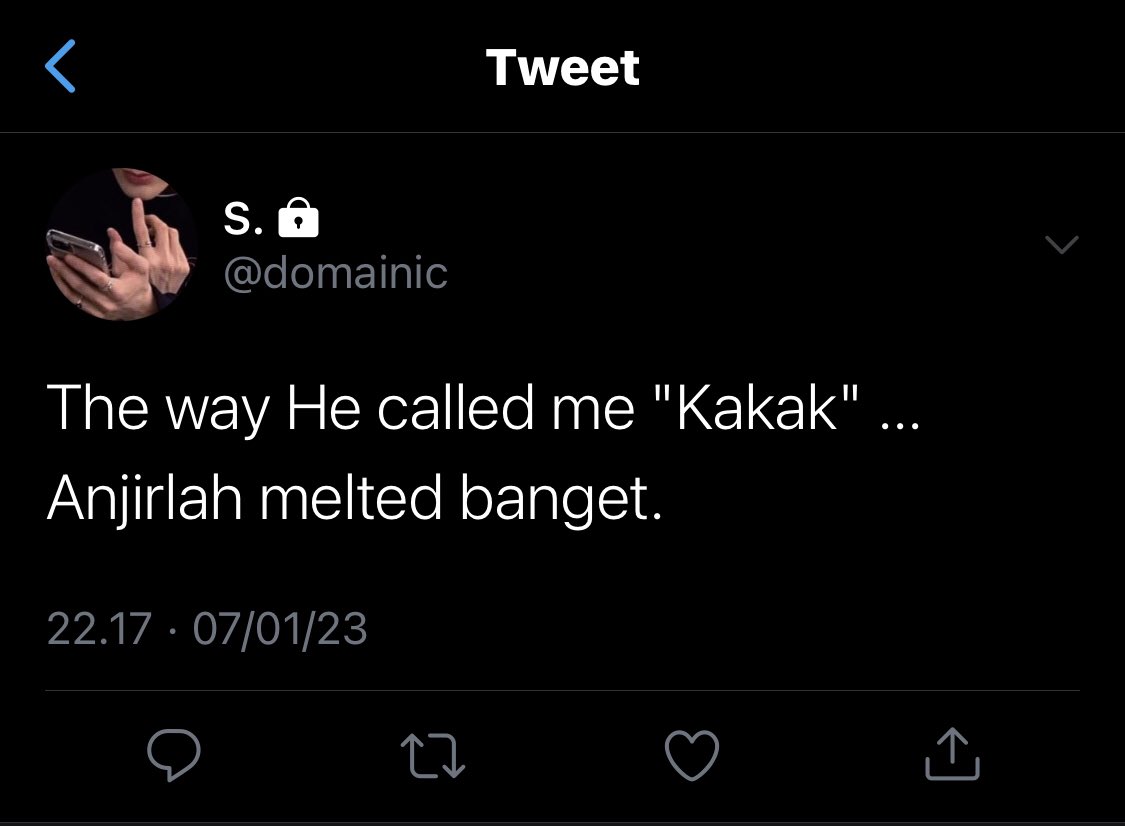Go back using the blue arrow
Screen dimensions: 1125x826
(x=60, y=66)
